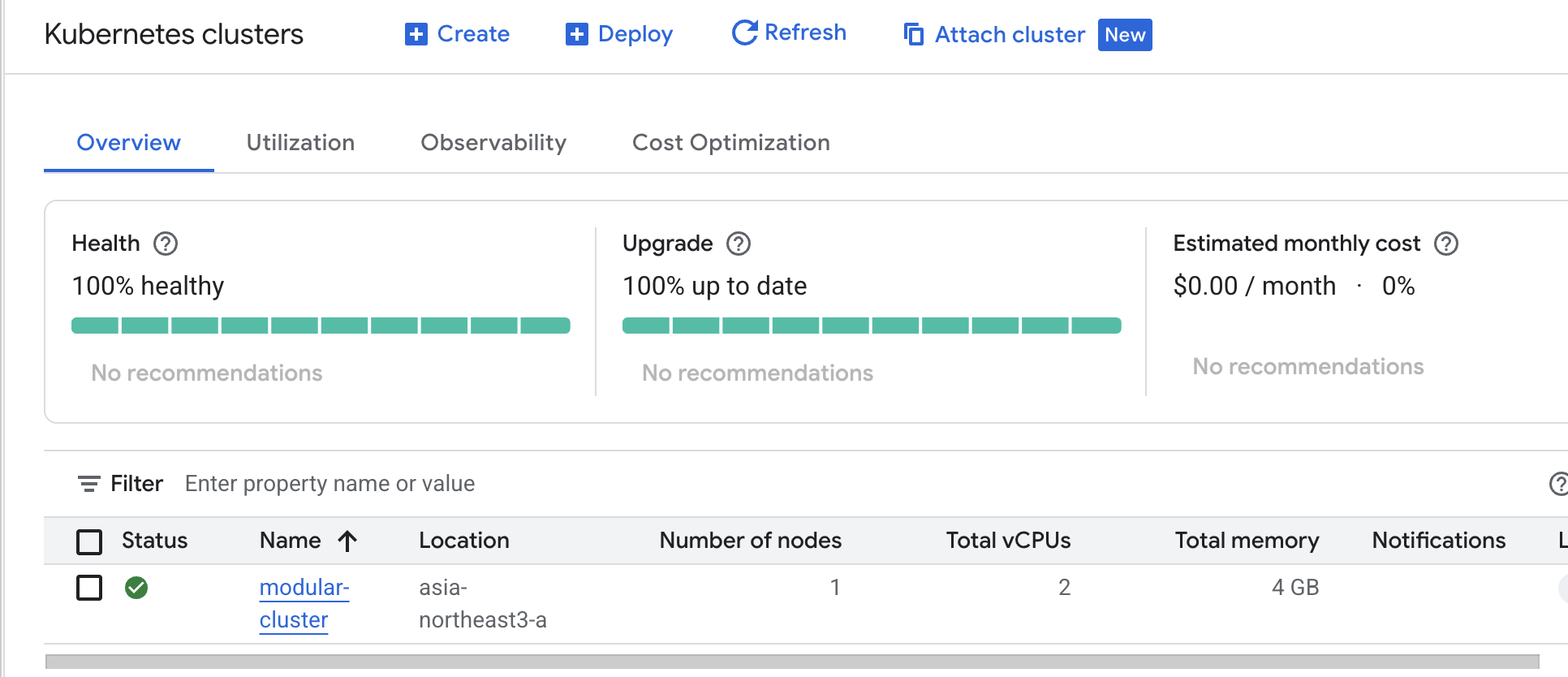This screenshot has width=1568, height=677.
Task: Select the modular-cluster row checkbox
Action: coord(89,588)
